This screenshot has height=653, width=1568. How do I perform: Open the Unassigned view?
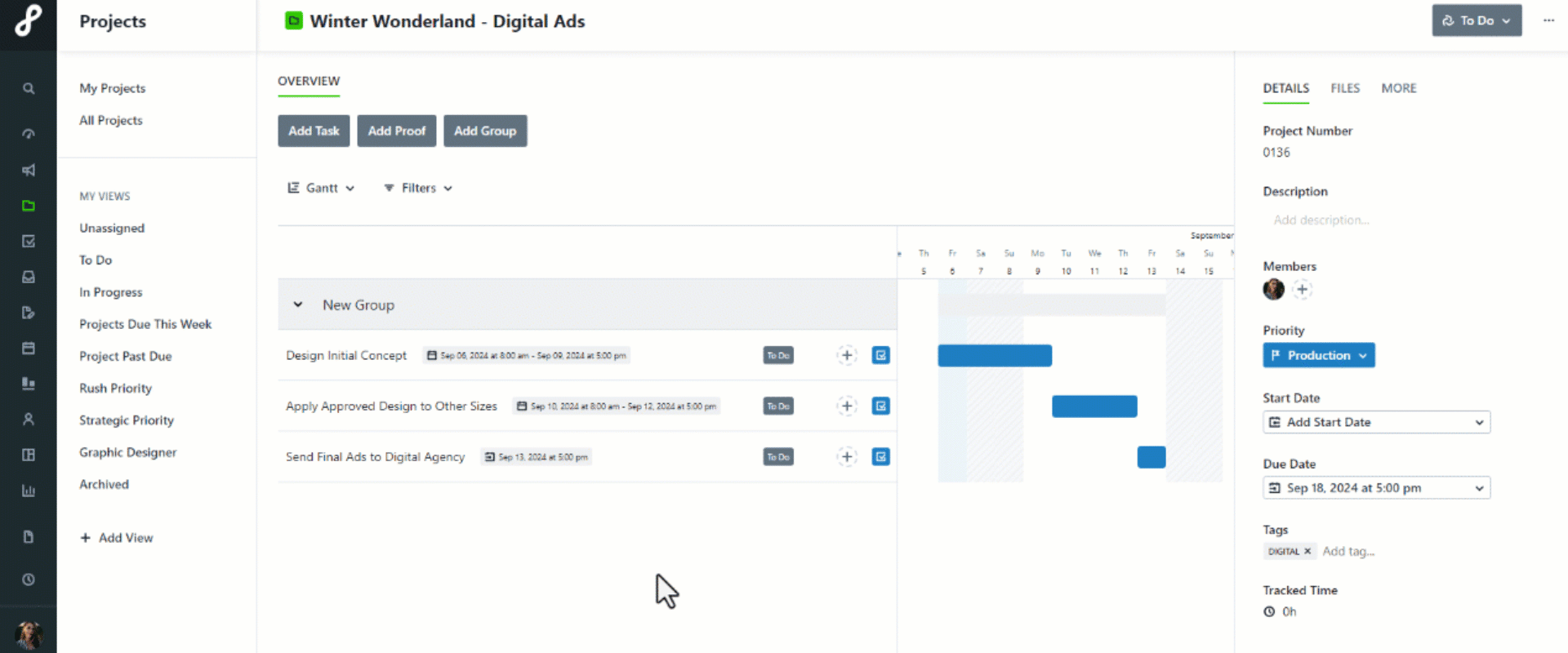click(x=112, y=228)
